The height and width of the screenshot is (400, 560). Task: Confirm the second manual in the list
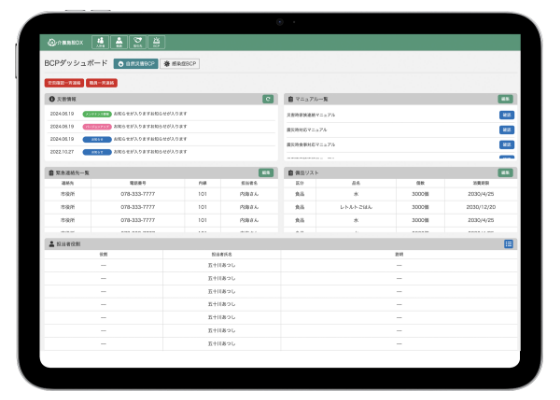point(507,130)
